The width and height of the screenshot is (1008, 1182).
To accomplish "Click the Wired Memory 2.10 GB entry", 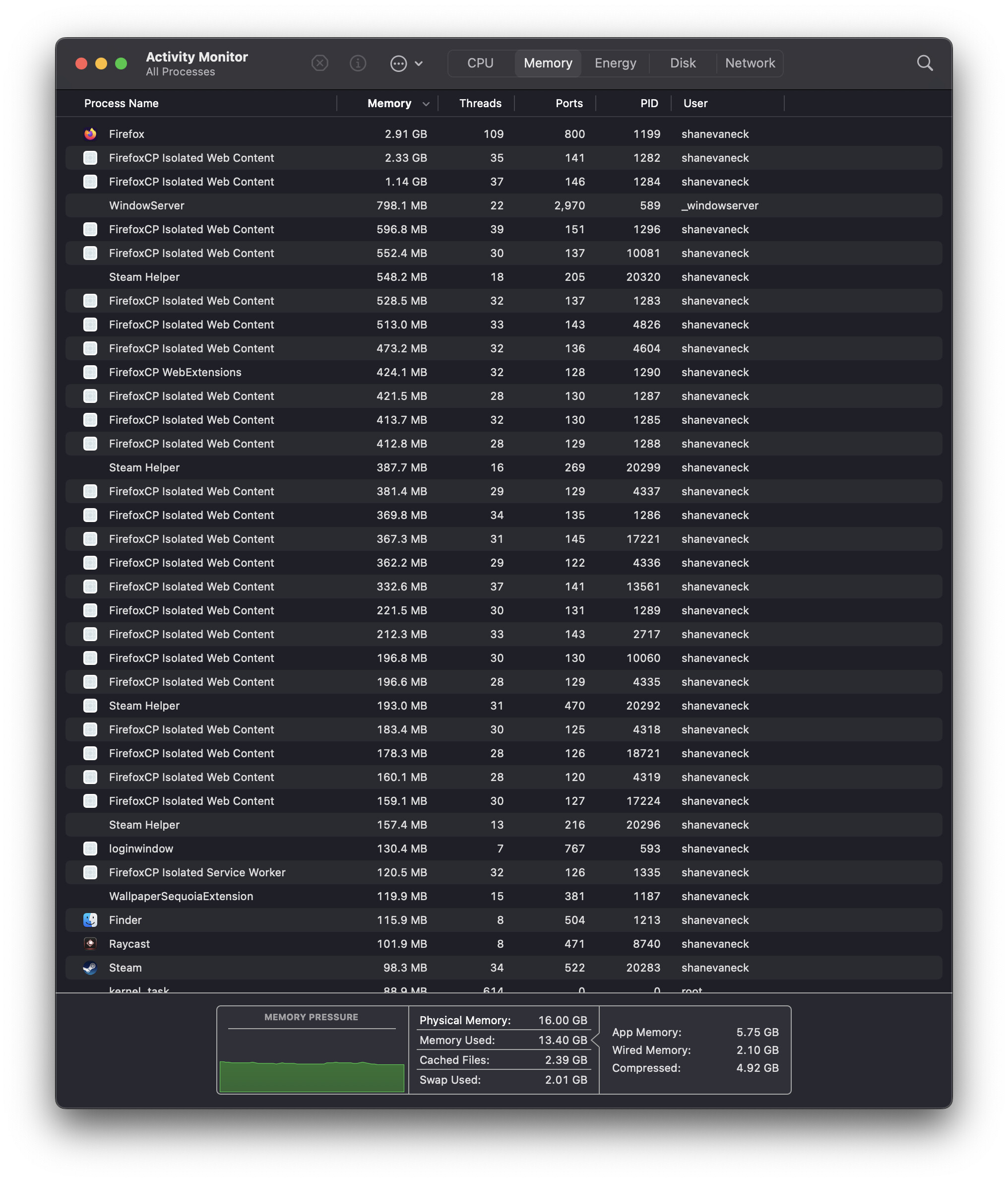I will 695,1050.
